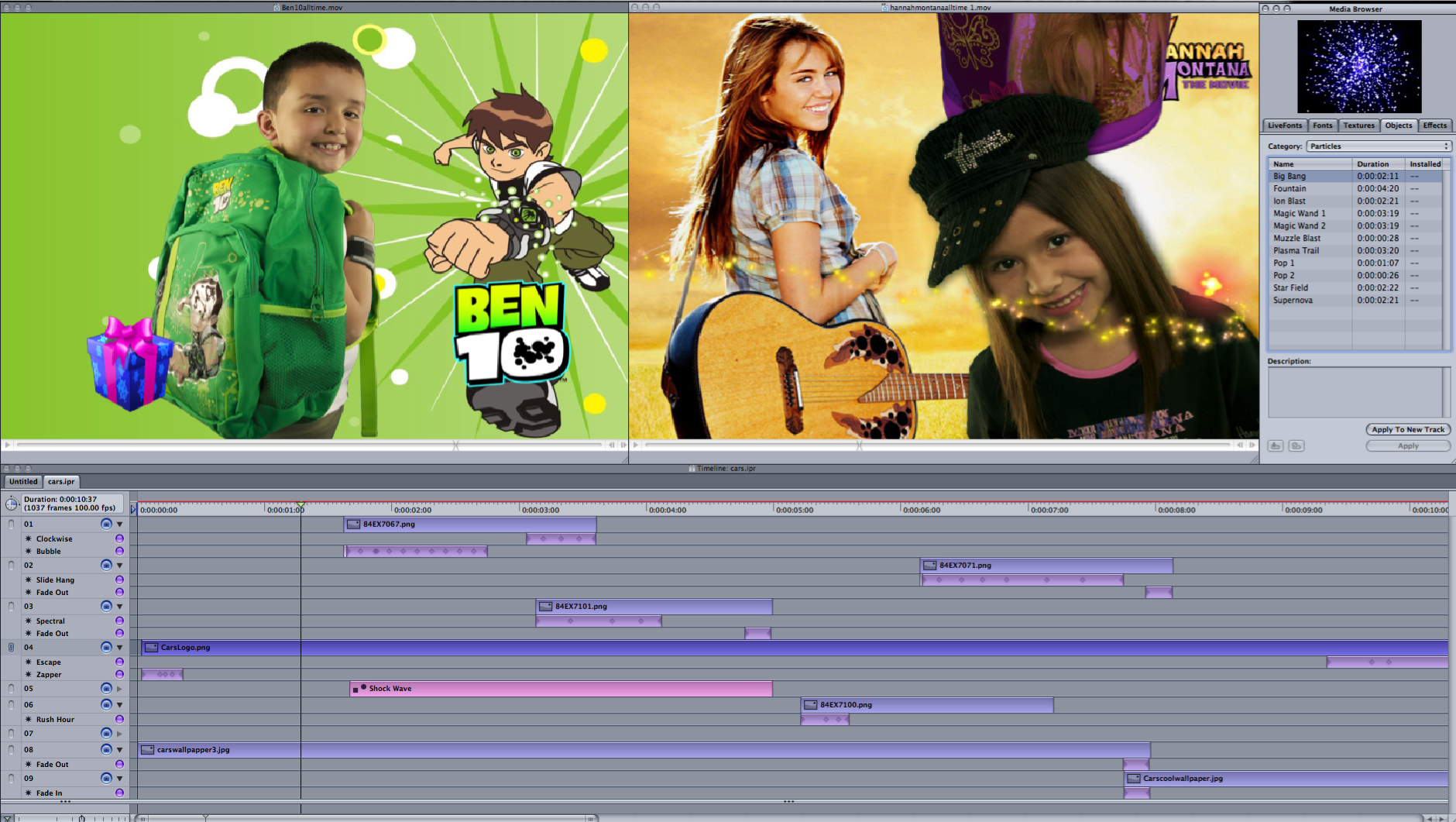This screenshot has width=1456, height=822.
Task: Toggle the purple button for Clockwise effect
Action: pyautogui.click(x=119, y=538)
